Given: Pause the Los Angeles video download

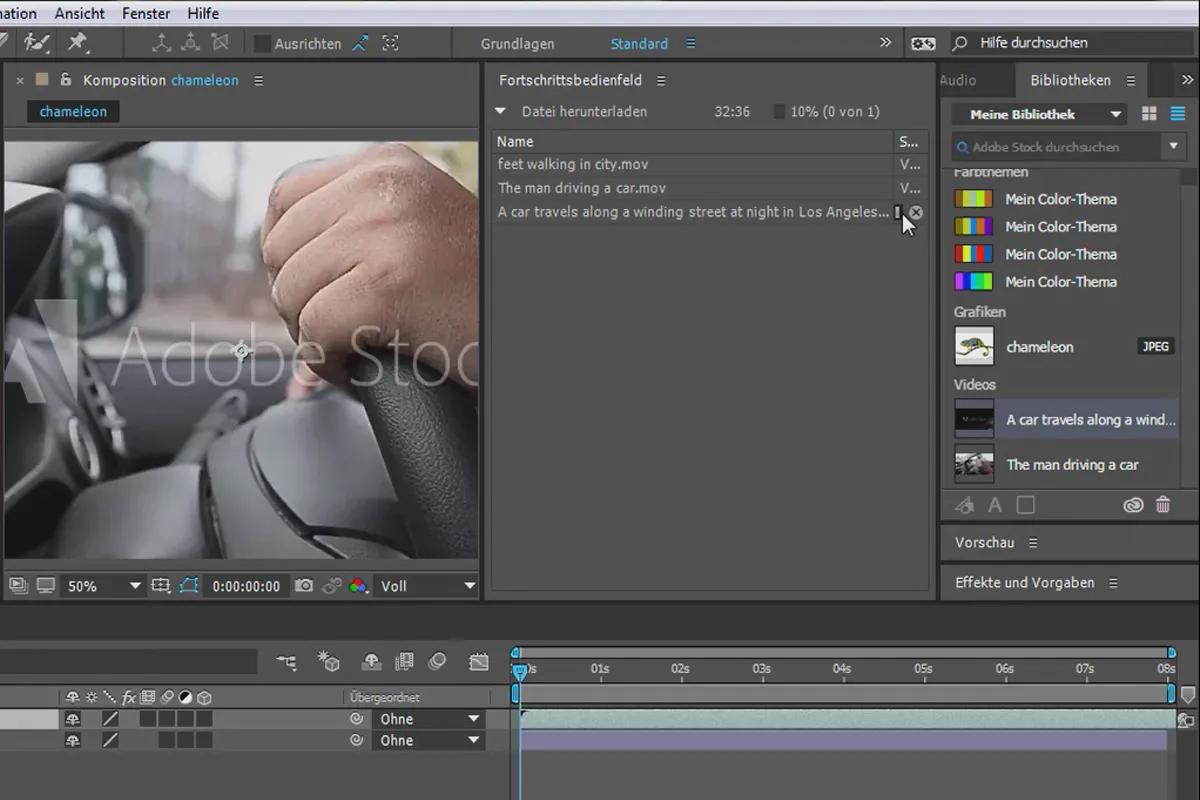Looking at the screenshot, I should pos(898,212).
